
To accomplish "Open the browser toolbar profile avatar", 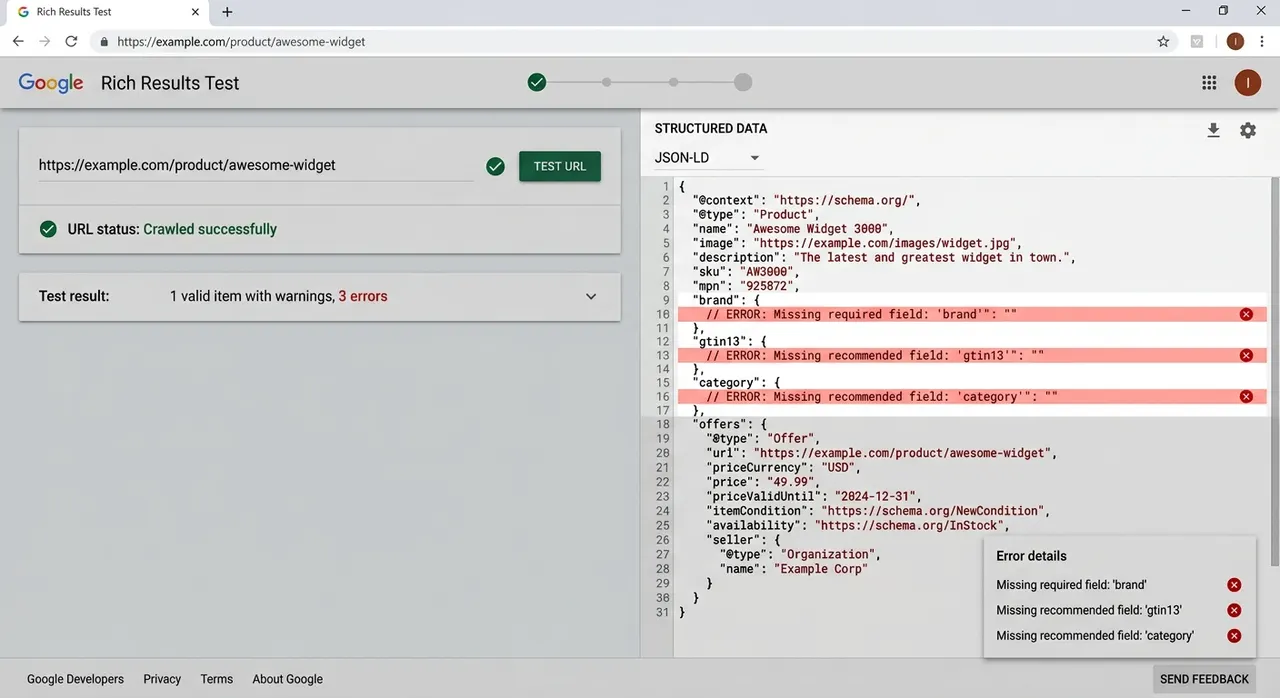I will [1235, 42].
